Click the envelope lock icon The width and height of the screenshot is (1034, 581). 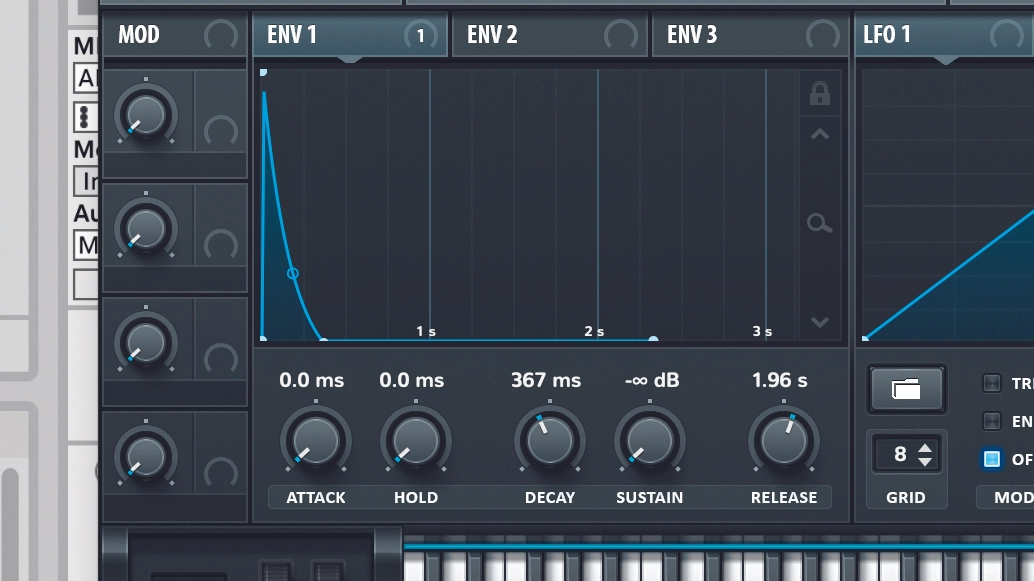click(x=820, y=94)
